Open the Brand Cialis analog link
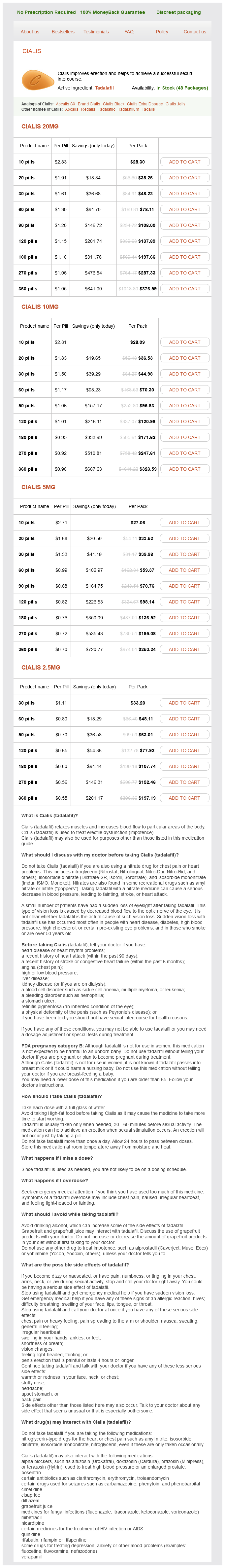This screenshot has height=1568, width=225. 89,104
